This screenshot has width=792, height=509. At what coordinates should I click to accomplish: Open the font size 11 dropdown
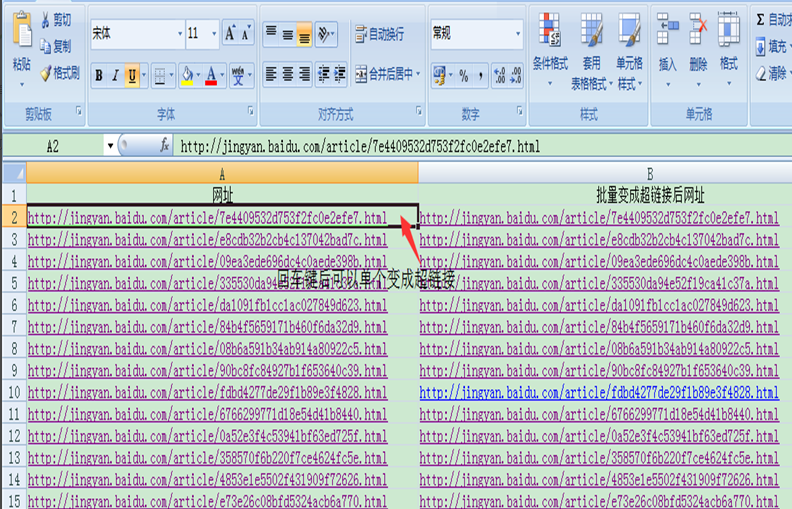pos(214,34)
